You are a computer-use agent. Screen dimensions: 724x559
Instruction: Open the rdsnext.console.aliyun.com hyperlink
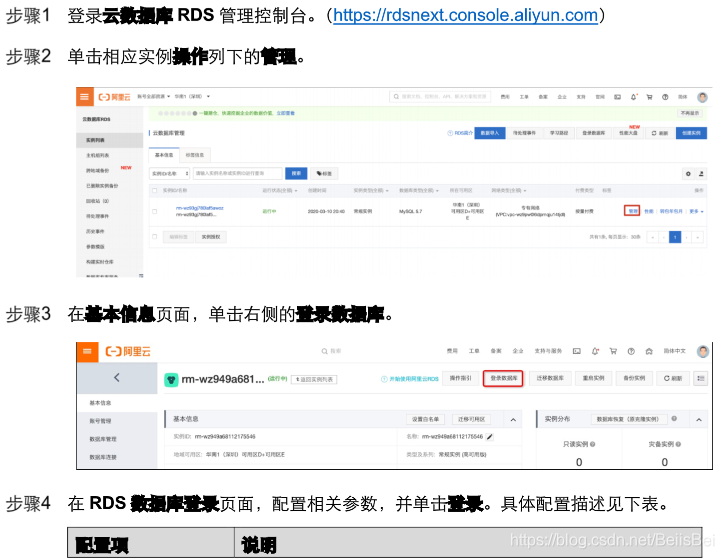[x=465, y=16]
